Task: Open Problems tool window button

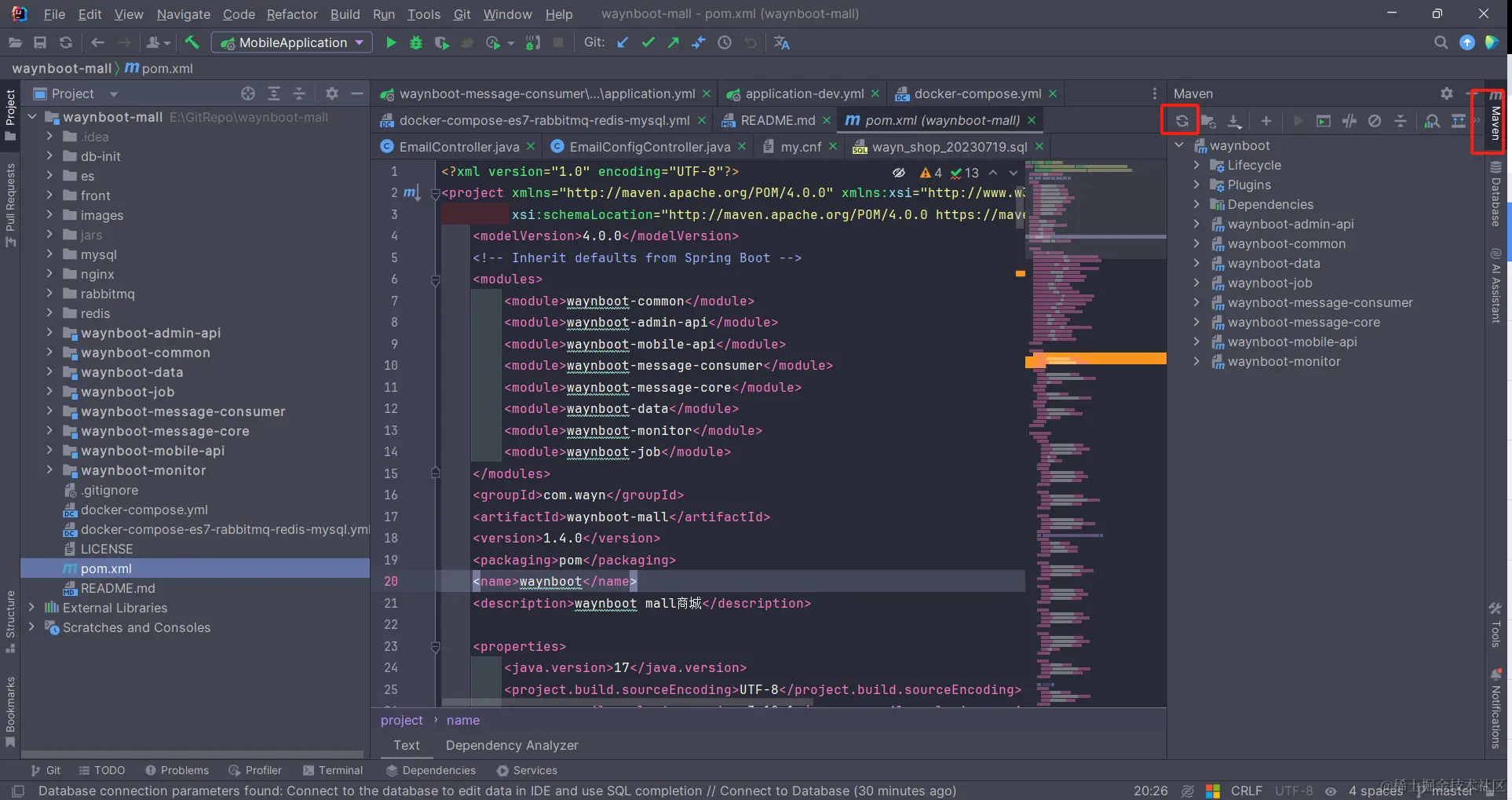Action: tap(177, 770)
